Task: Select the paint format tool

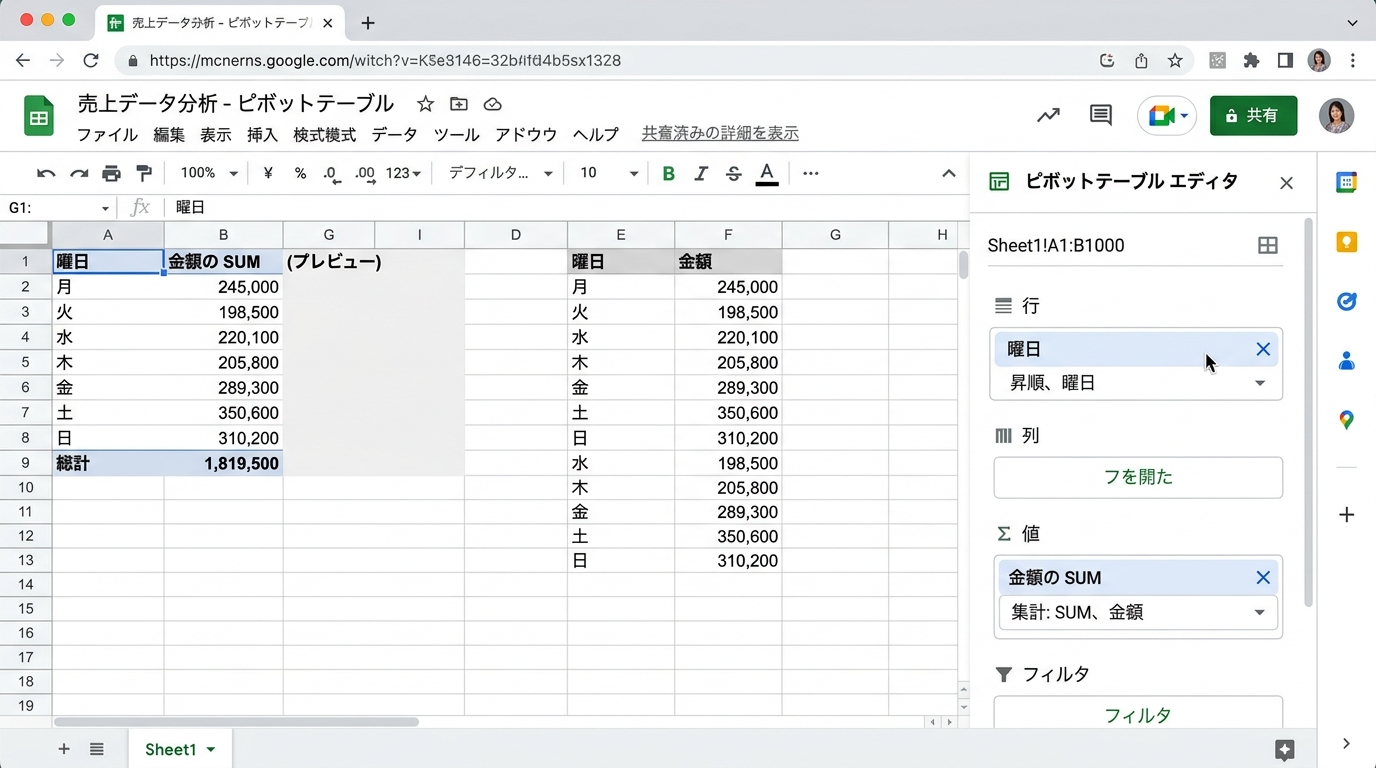Action: pos(144,173)
